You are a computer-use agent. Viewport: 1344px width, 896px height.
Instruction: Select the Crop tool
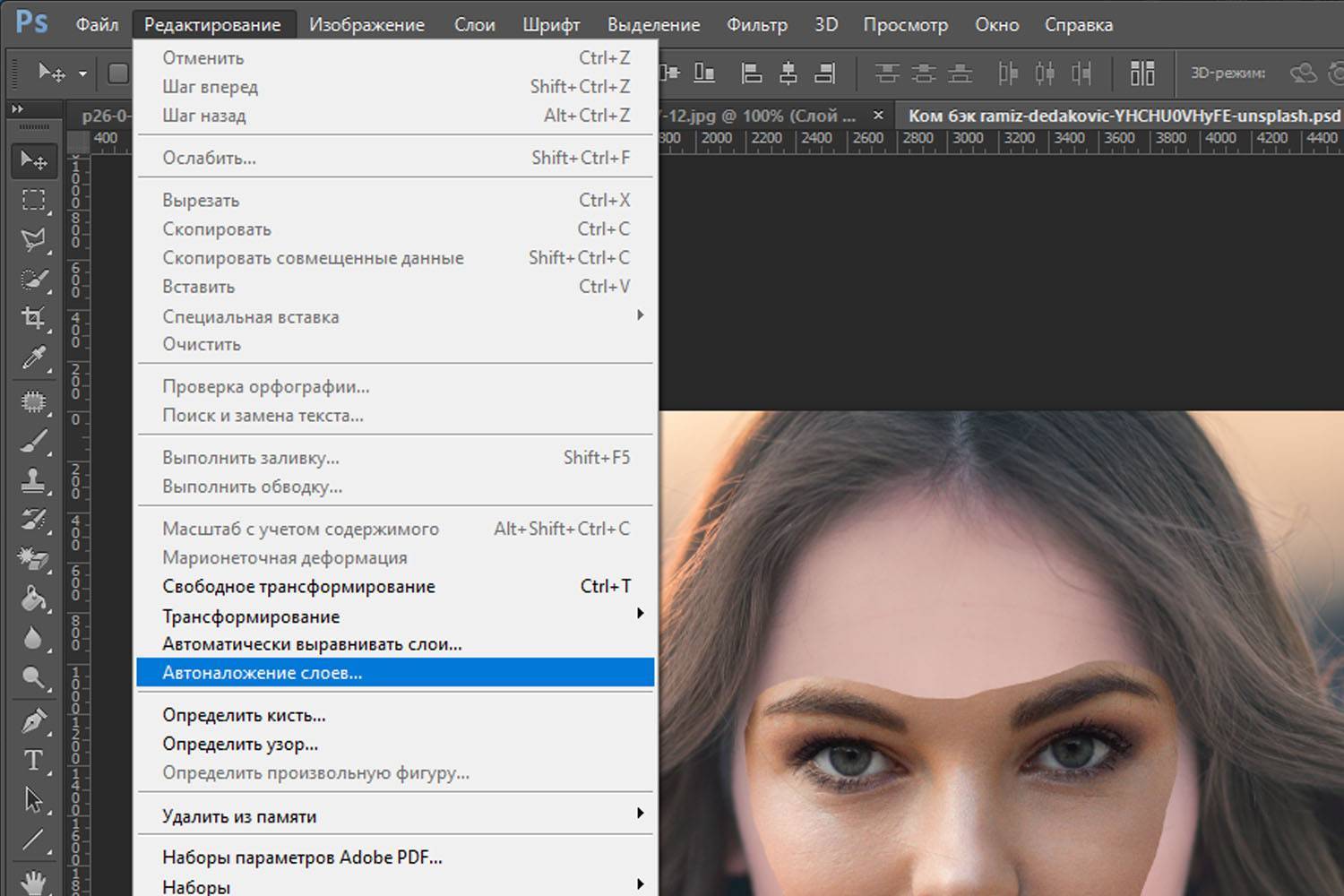pyautogui.click(x=33, y=318)
